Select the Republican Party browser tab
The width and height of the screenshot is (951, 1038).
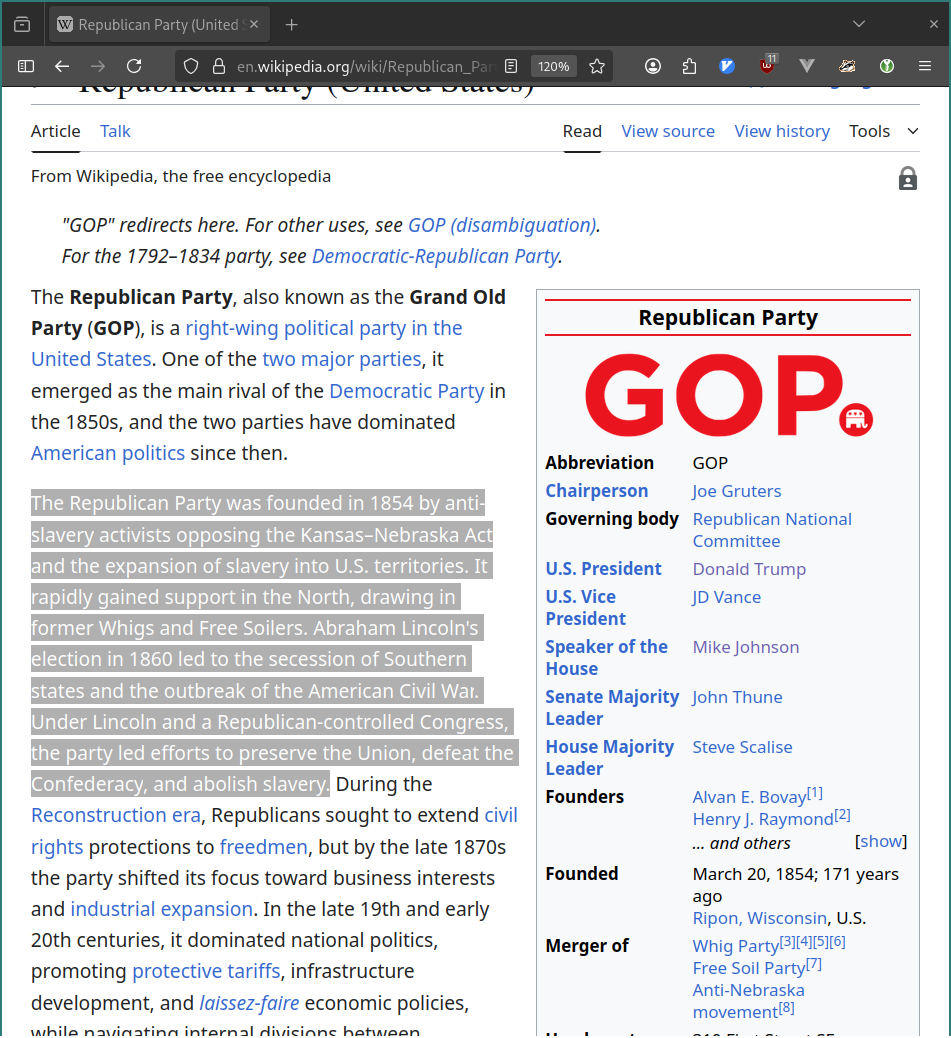point(159,25)
